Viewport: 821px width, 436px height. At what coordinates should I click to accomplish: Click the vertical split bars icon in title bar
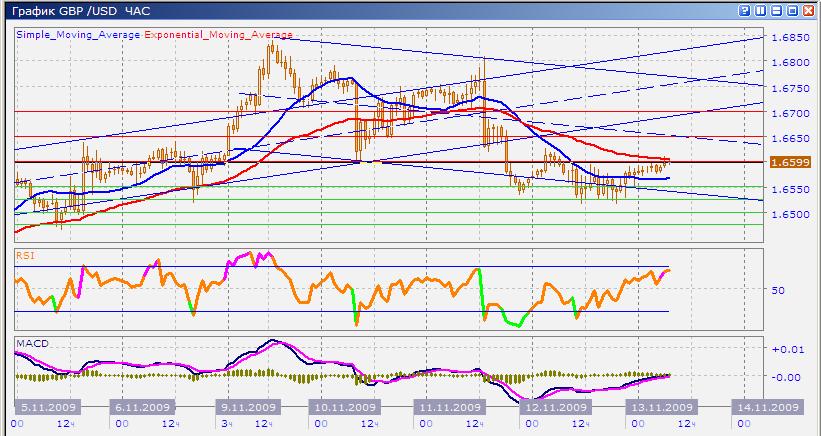(760, 10)
